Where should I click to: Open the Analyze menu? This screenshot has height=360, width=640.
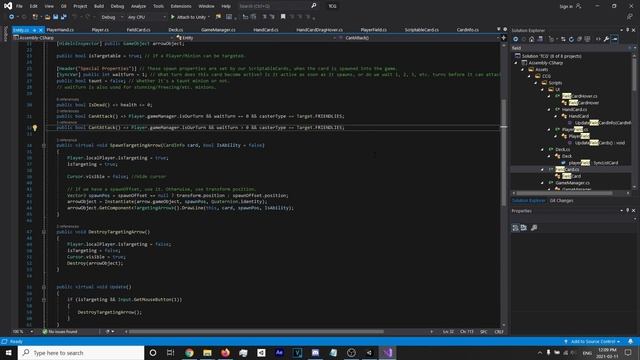[138, 6]
